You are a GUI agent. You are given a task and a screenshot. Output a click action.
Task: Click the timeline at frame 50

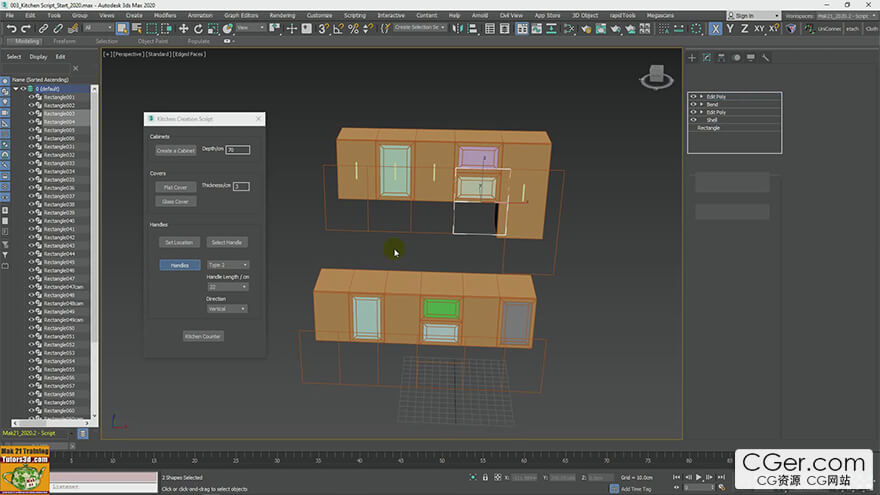tap(442, 459)
